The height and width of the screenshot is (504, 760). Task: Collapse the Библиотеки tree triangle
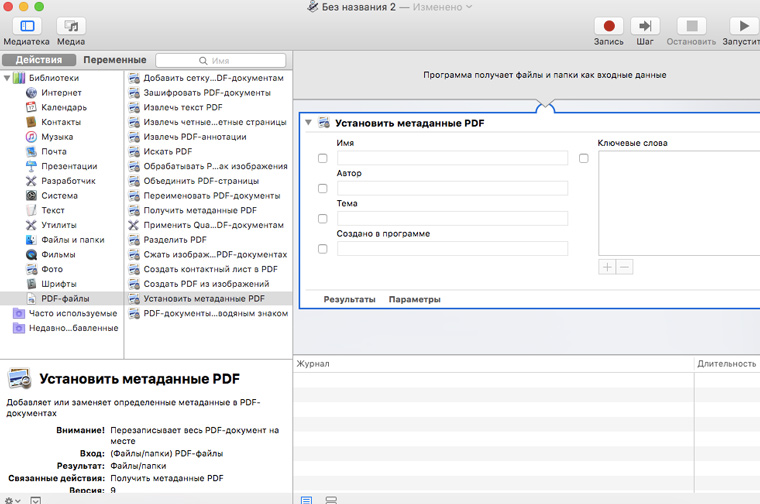pyautogui.click(x=7, y=78)
